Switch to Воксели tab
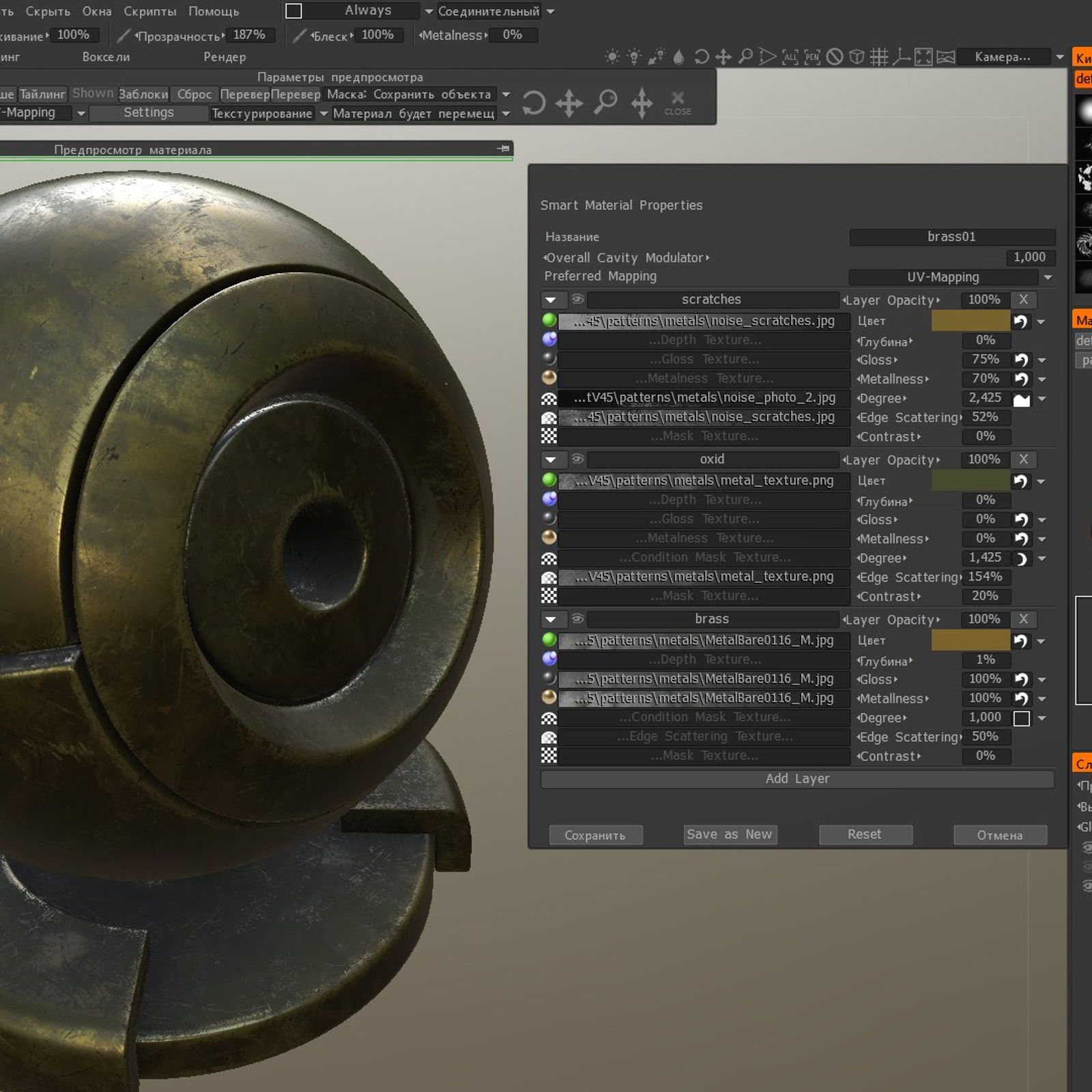 click(106, 57)
